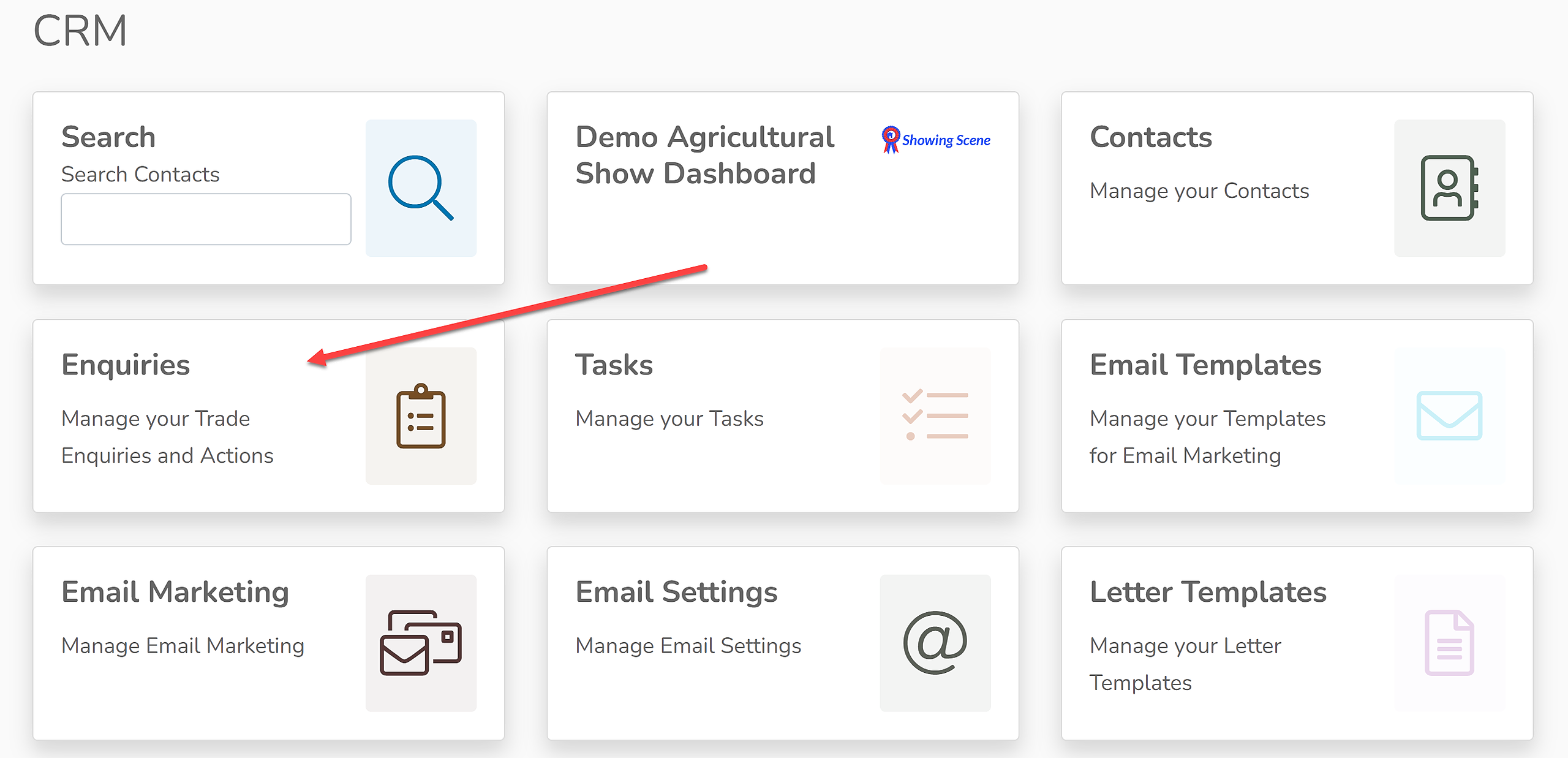This screenshot has height=758, width=1568.
Task: Click 'Manage your Trade Enquiries and Actions'
Action: click(x=167, y=437)
